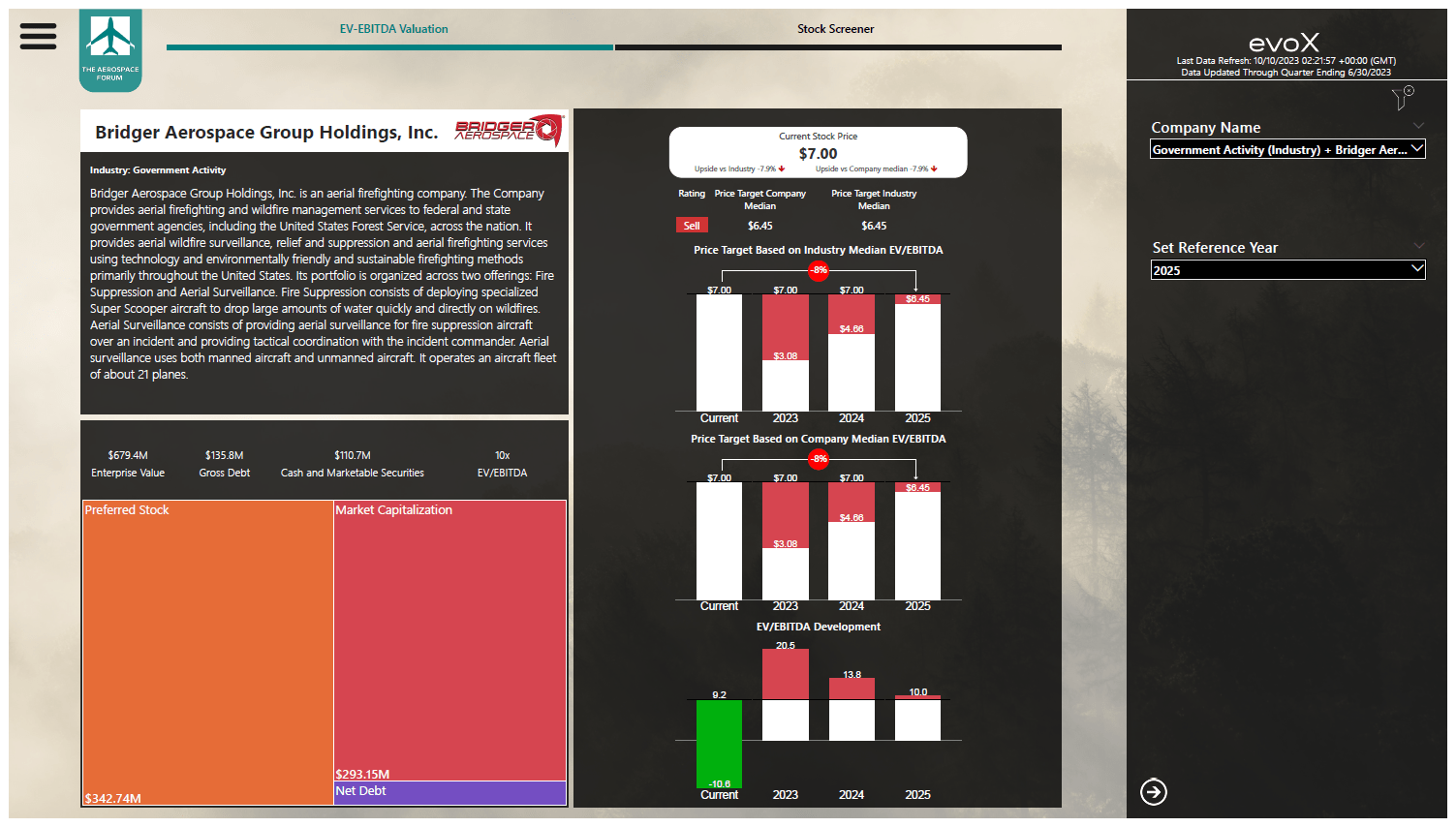Click 2025 bar in Industry Median price chart
This screenshot has height=827, width=1456.
[917, 352]
